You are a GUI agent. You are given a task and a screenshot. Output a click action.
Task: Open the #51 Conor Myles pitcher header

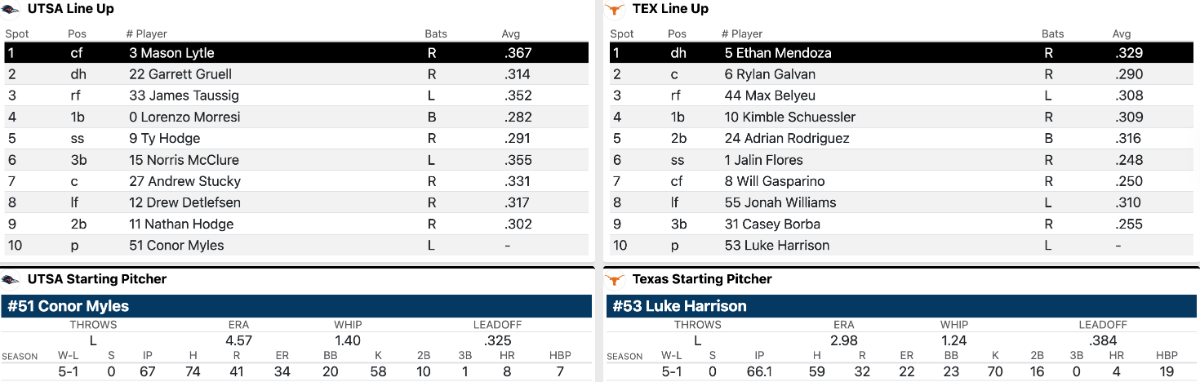(x=297, y=307)
